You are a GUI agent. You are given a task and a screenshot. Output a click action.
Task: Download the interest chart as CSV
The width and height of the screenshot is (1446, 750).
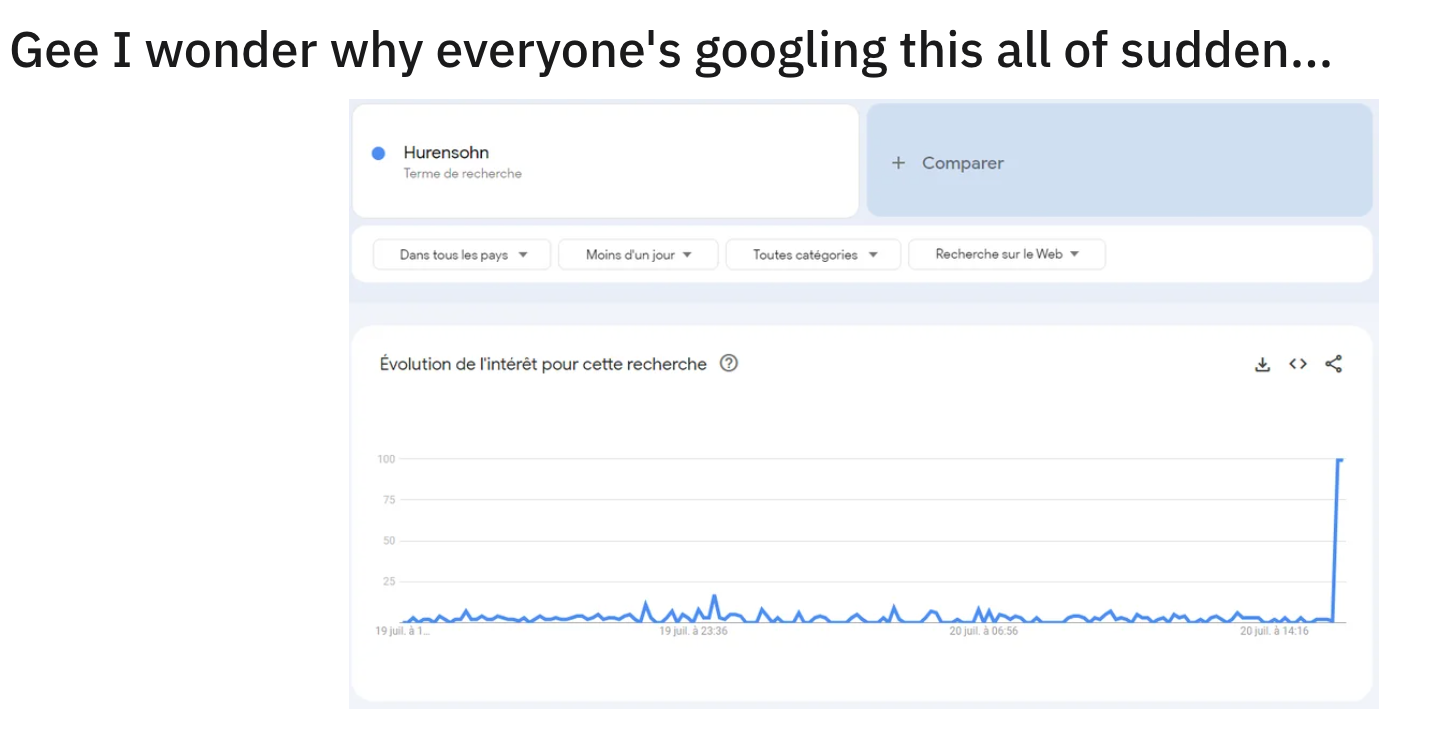point(1262,365)
